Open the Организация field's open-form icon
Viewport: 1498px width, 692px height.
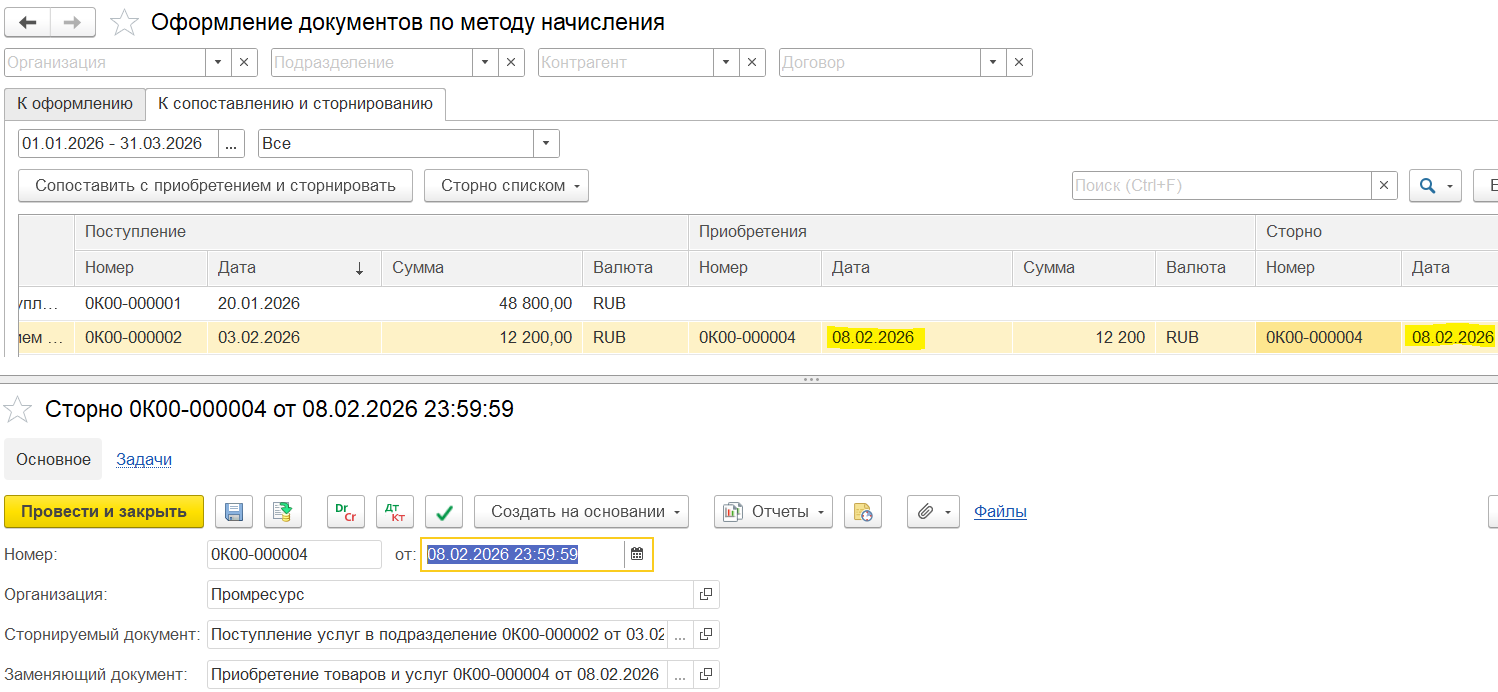[706, 595]
